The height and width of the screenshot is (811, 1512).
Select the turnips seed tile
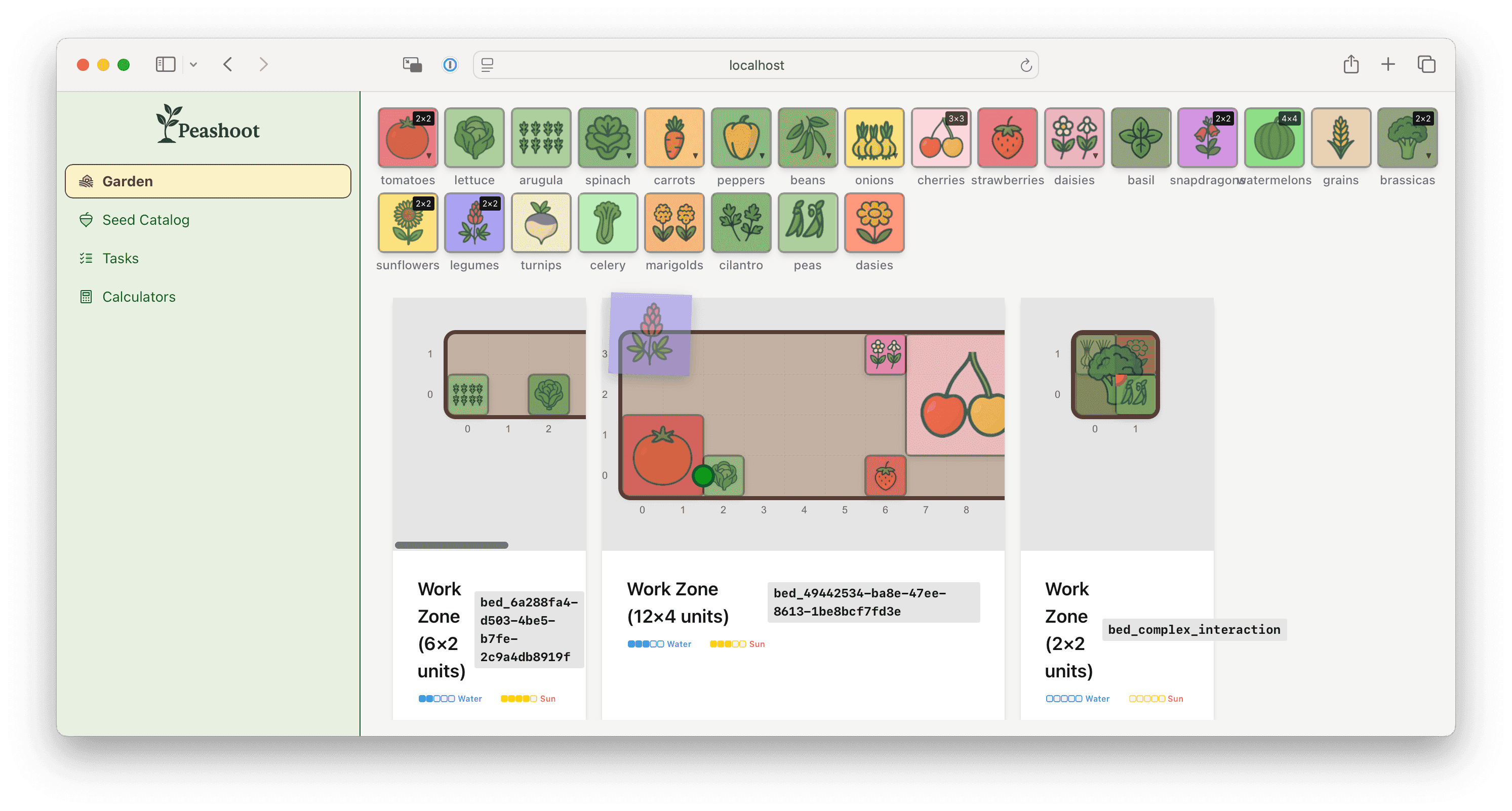pos(541,222)
